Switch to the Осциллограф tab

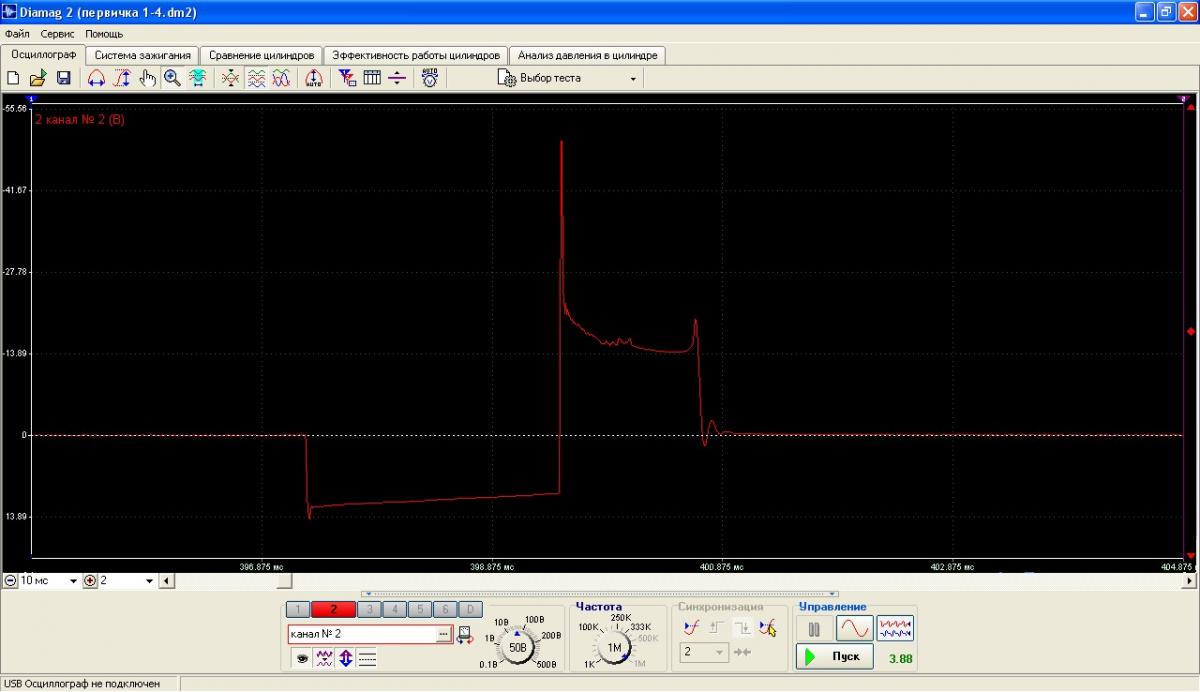[43, 55]
